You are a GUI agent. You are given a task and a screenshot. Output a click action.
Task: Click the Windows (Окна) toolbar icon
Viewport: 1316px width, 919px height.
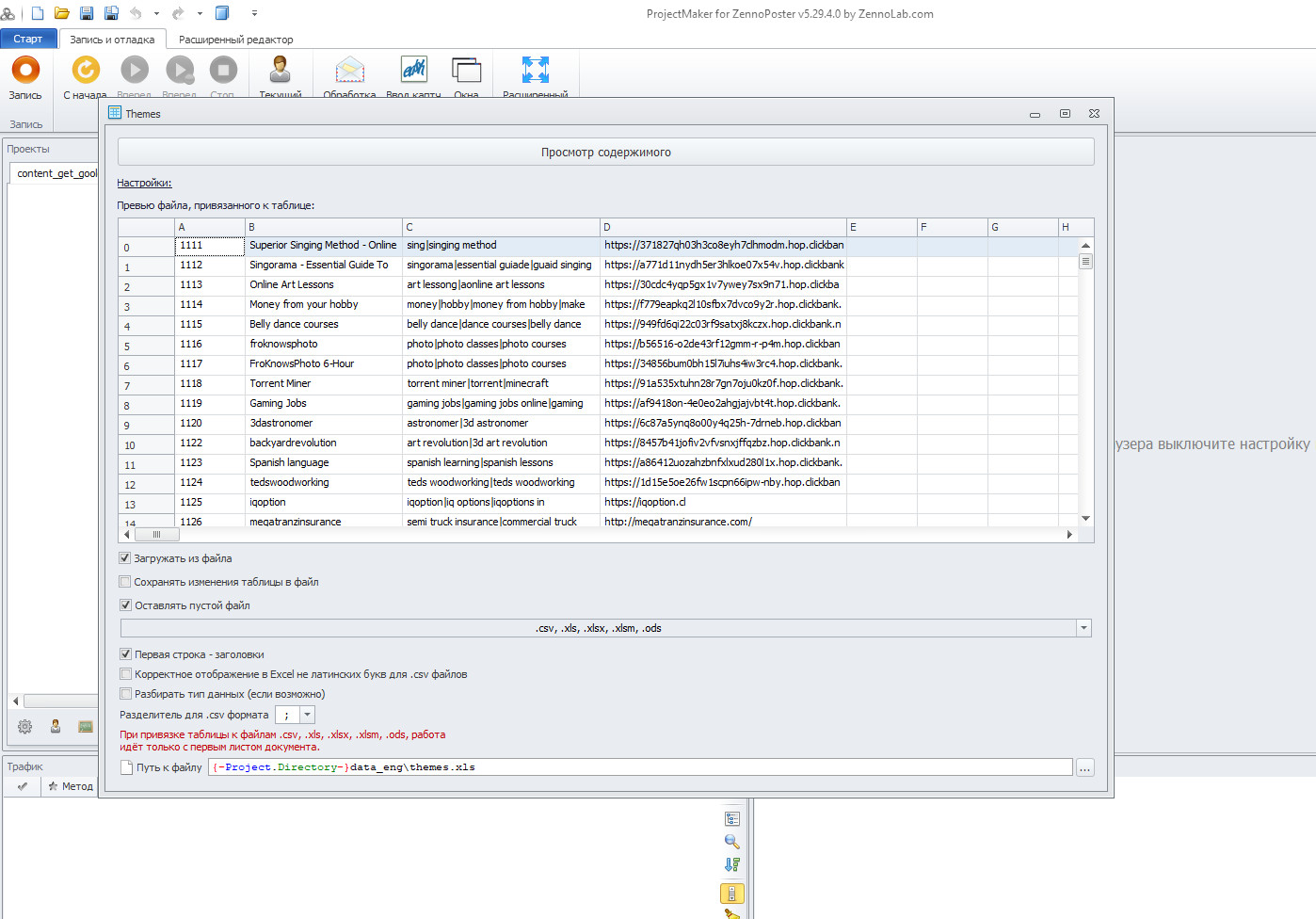click(466, 71)
